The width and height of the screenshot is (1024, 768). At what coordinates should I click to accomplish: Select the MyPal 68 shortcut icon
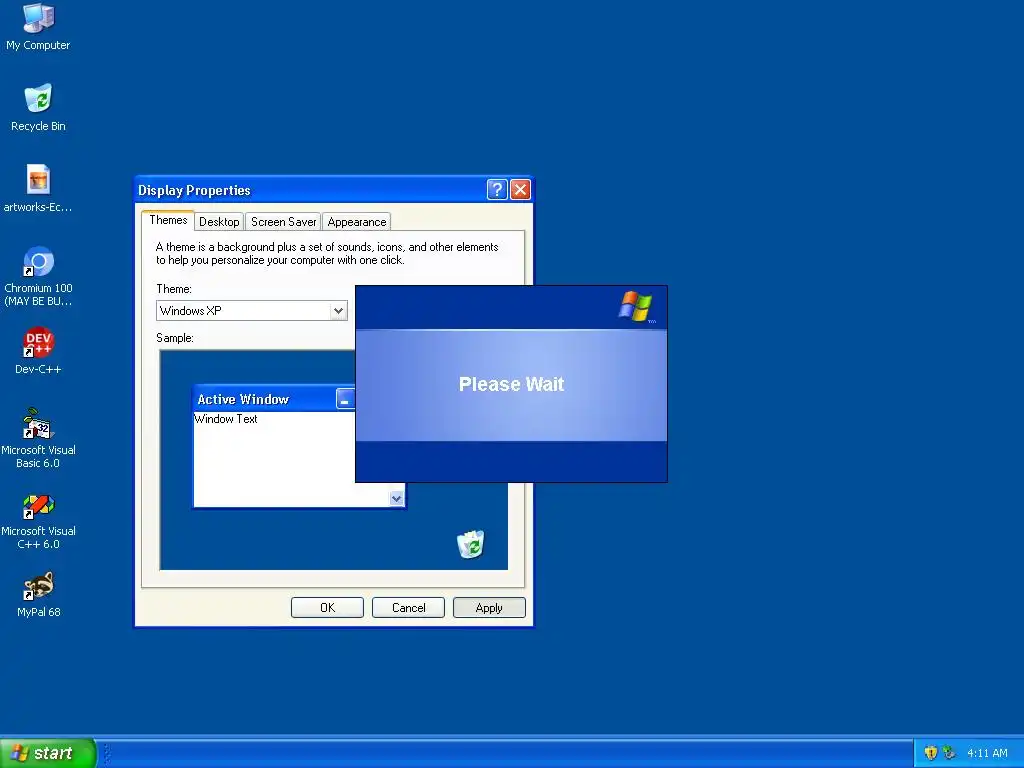click(38, 594)
